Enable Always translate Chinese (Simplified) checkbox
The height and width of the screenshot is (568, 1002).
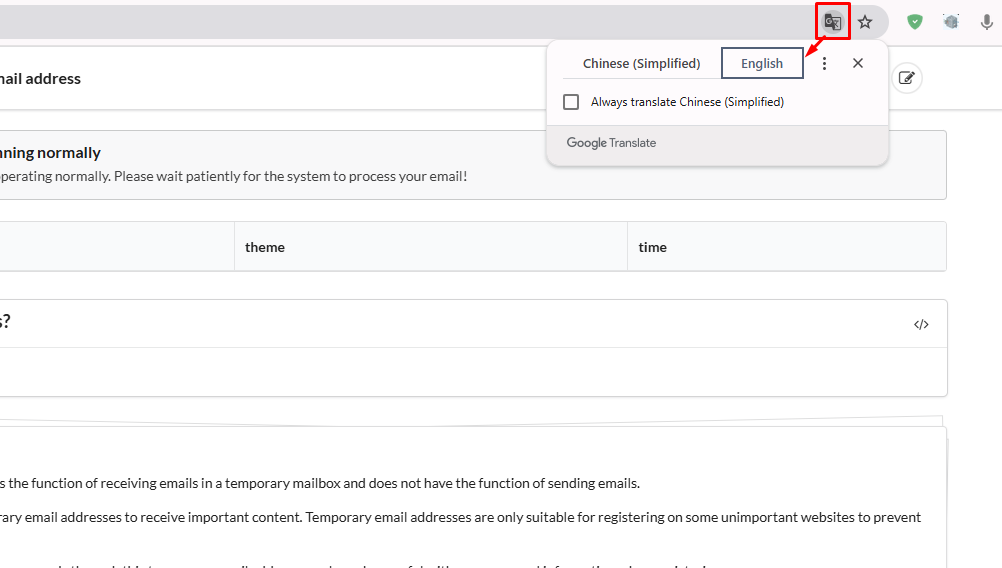(x=571, y=102)
